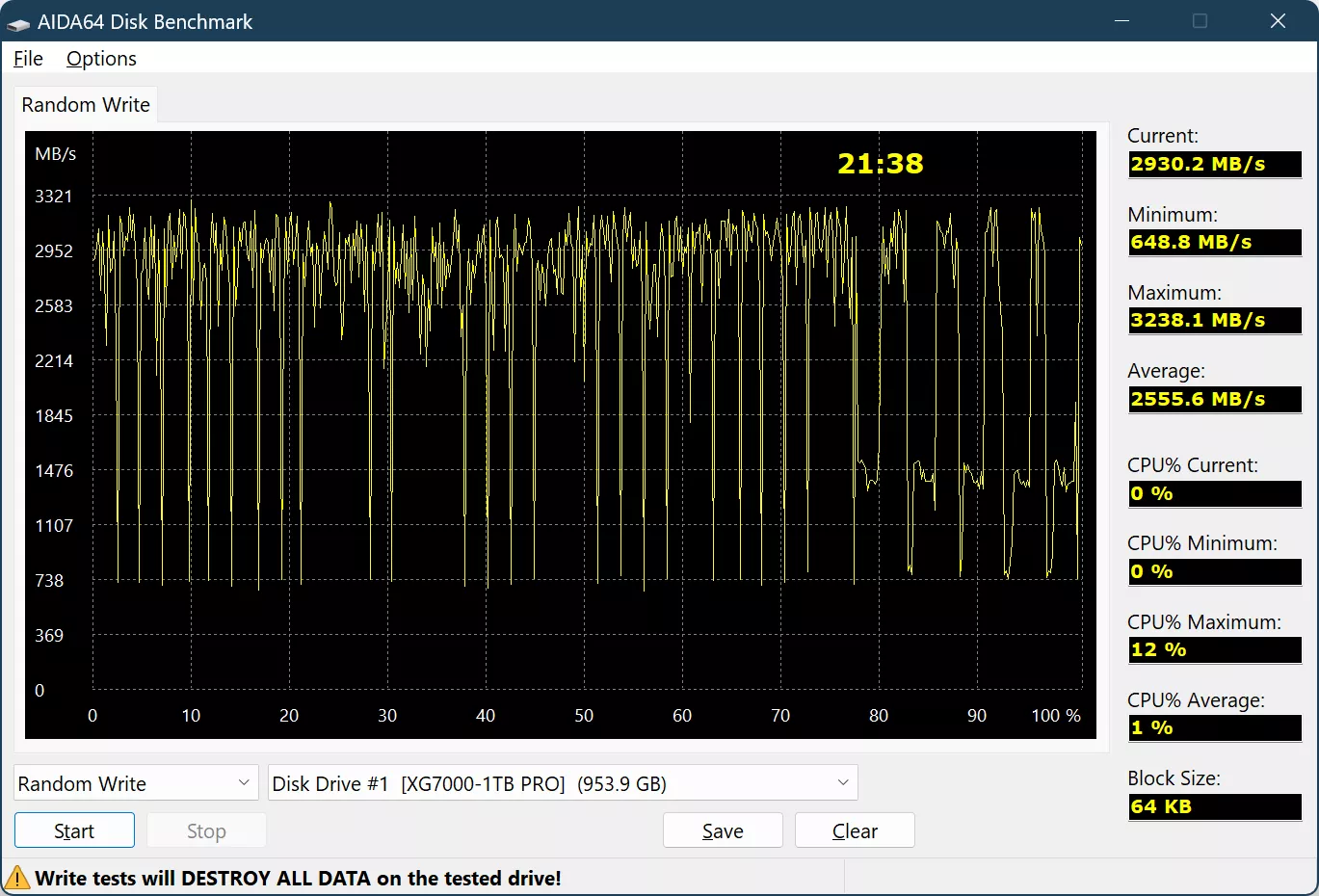Click the 10 x-axis label
Viewport: 1319px width, 896px height.
tap(191, 716)
